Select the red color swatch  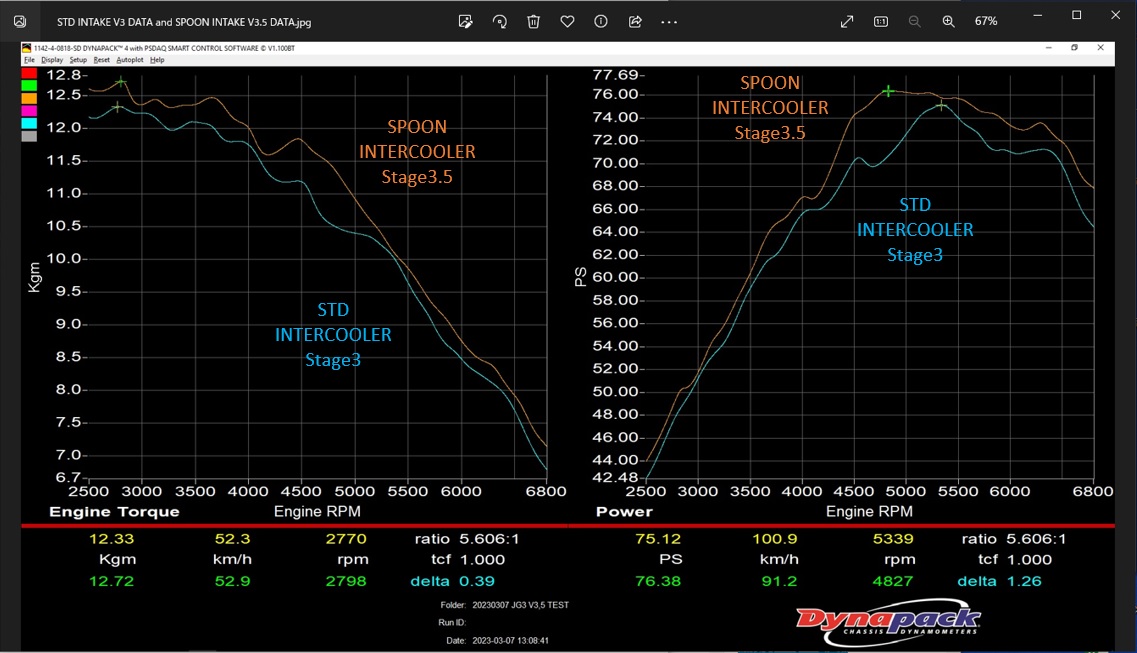point(29,73)
